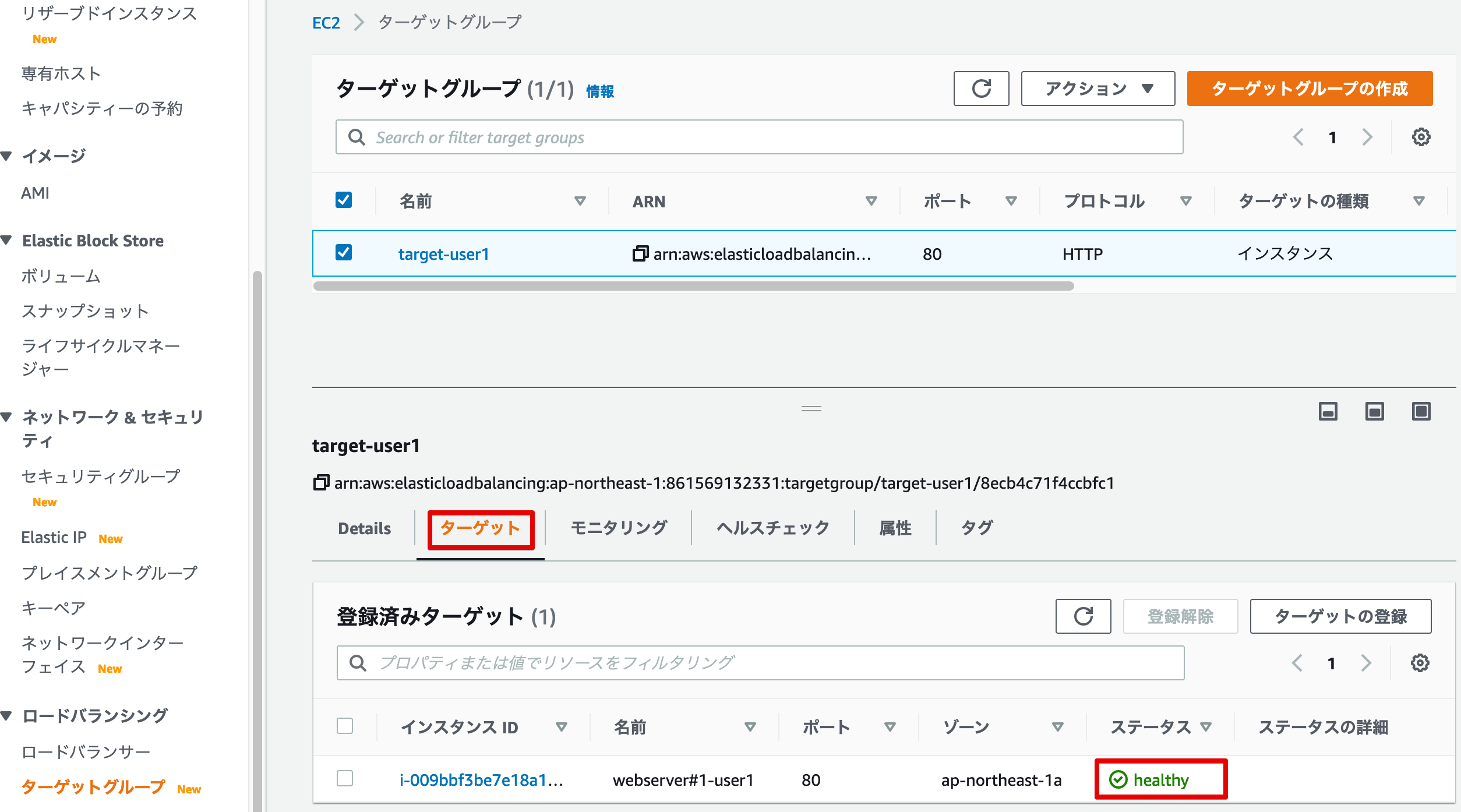Click the target groups horizontal scrollbar
The width and height of the screenshot is (1461, 812).
[693, 286]
